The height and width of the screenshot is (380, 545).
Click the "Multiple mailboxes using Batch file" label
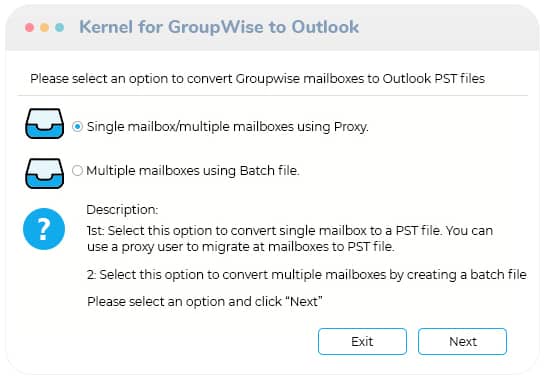coord(193,171)
